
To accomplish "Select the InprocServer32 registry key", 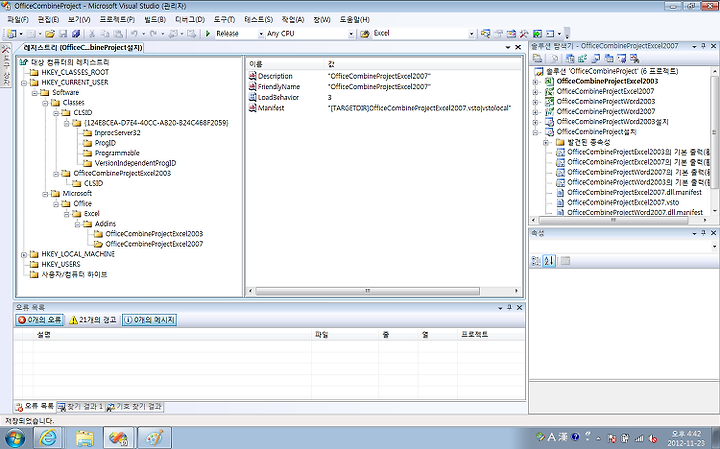I will click(x=117, y=133).
